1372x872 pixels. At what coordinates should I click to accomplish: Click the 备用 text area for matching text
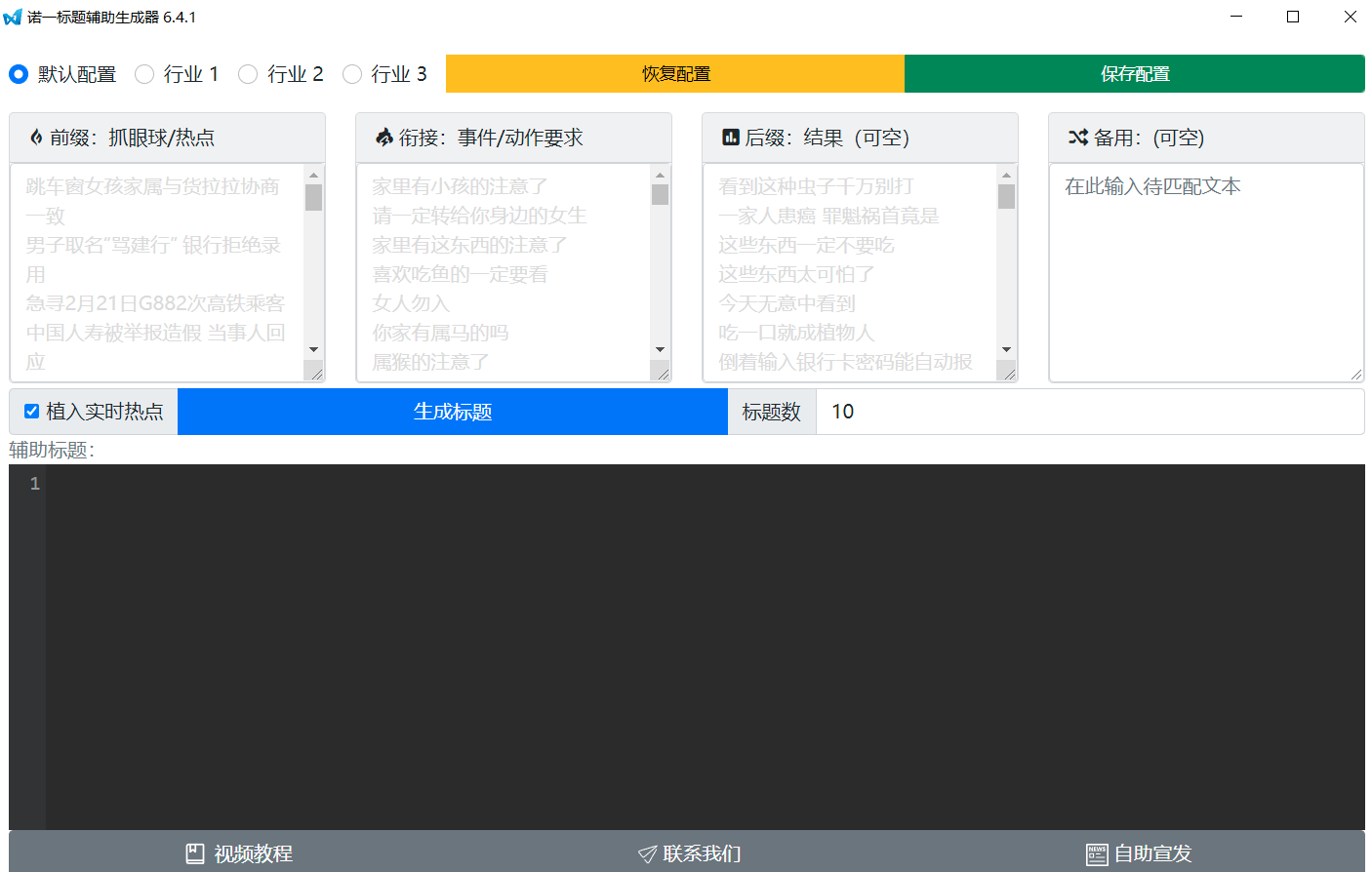coord(1206,272)
